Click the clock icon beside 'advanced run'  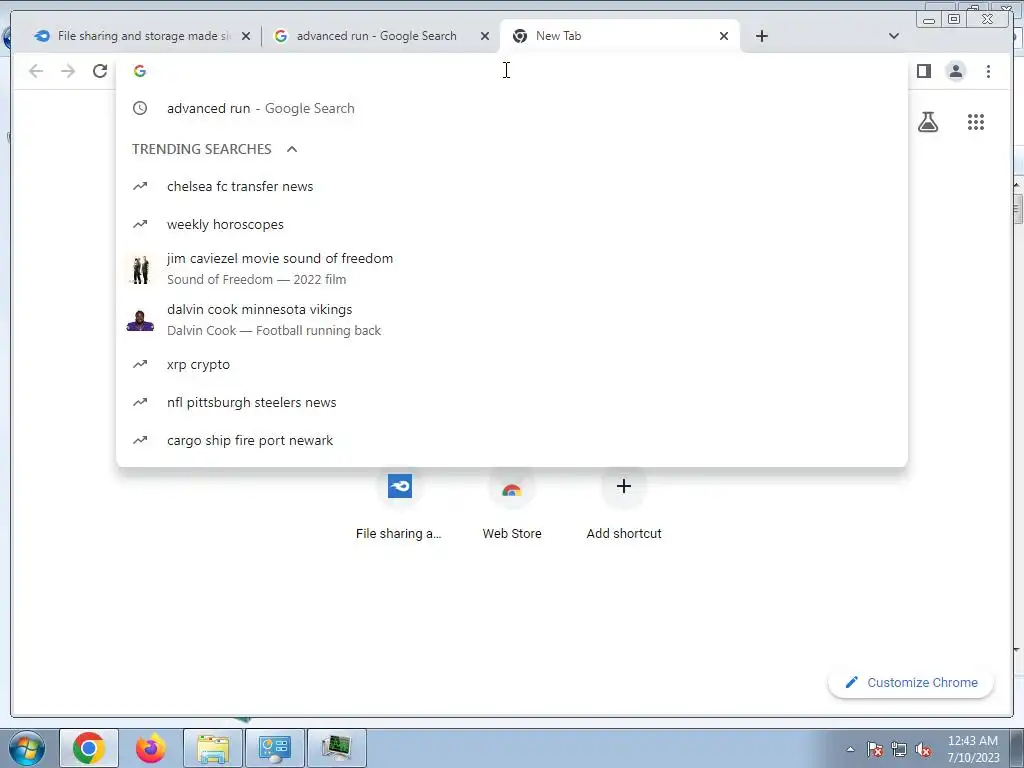pos(140,108)
